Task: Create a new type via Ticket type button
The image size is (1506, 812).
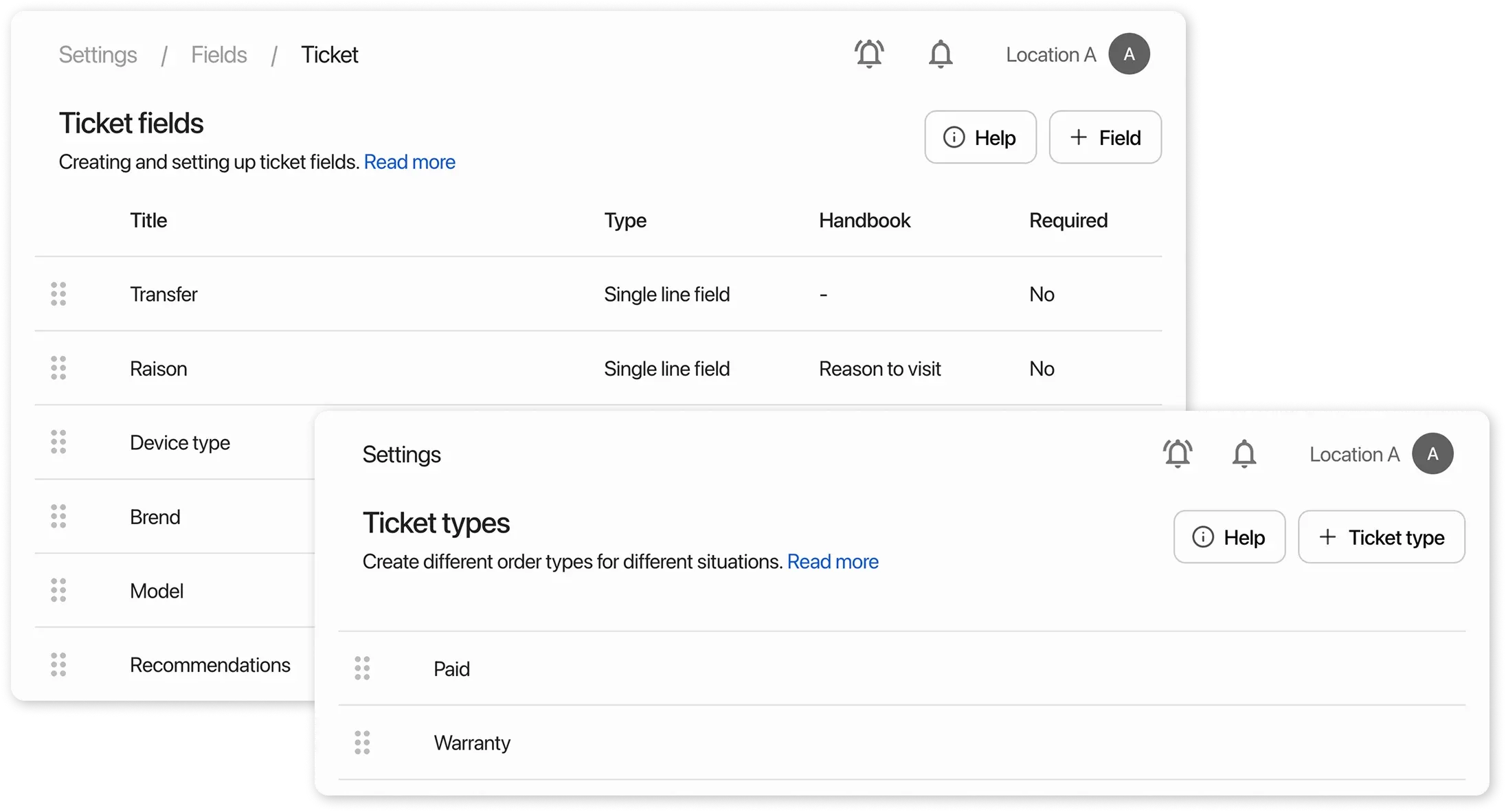Action: 1382,537
